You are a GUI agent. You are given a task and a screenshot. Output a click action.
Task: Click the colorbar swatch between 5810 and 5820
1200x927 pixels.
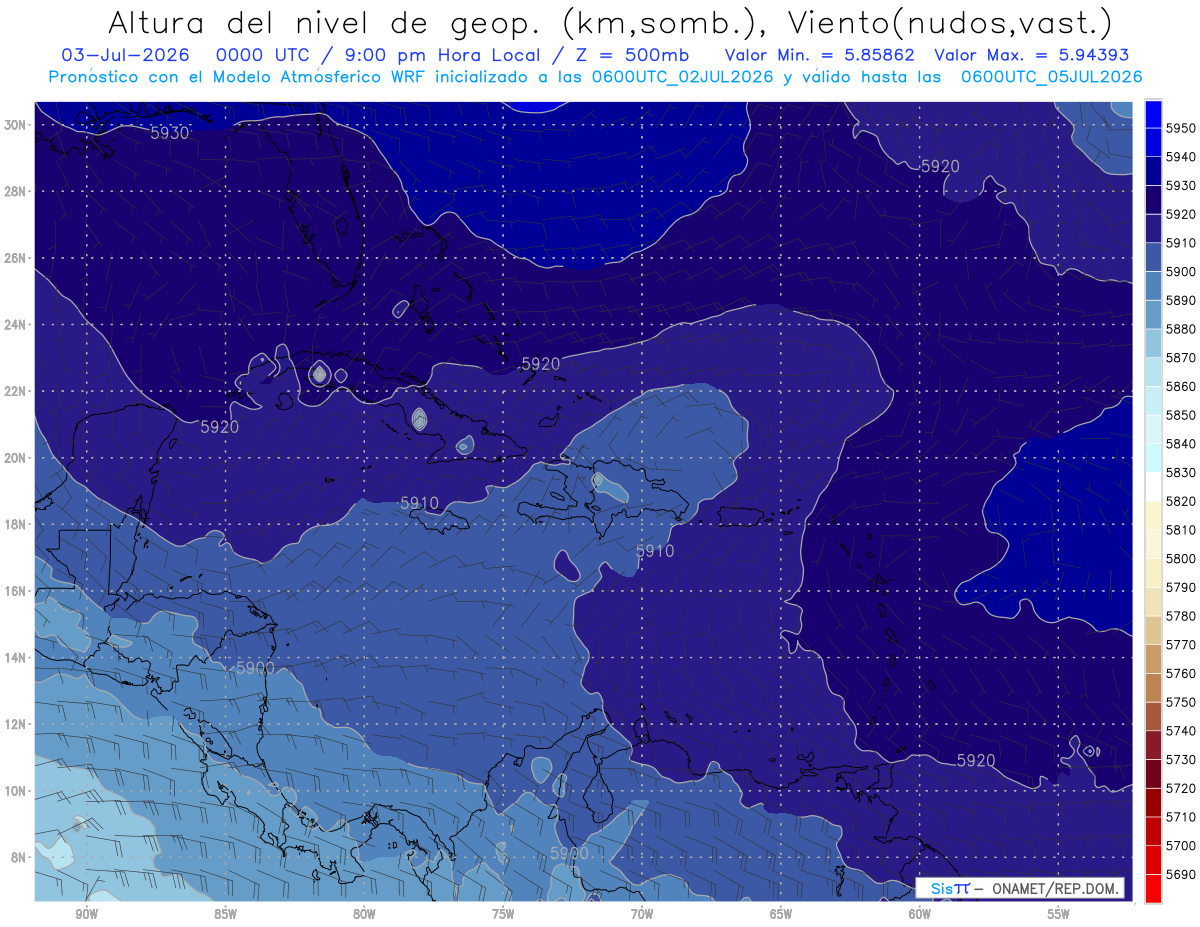pyautogui.click(x=1153, y=515)
